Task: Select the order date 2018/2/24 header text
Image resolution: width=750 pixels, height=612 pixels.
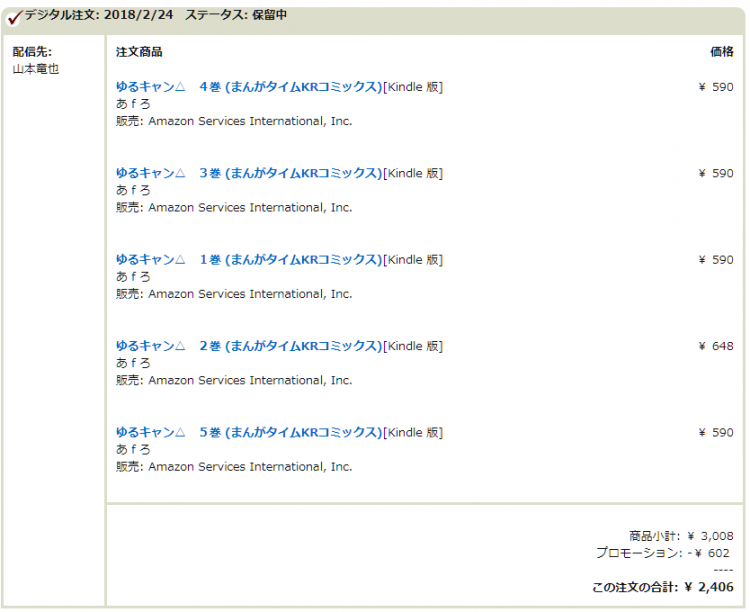Action: [x=138, y=15]
